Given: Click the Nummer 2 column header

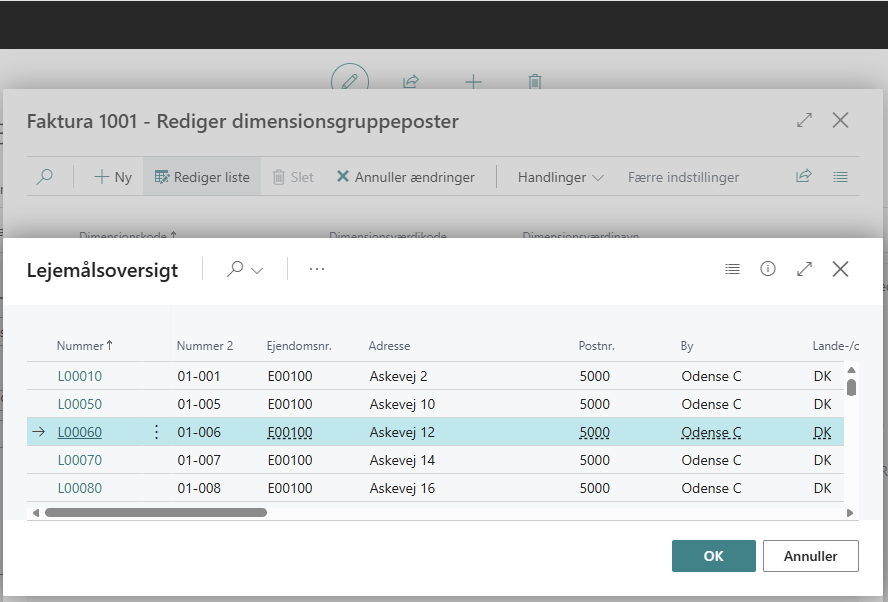Looking at the screenshot, I should pyautogui.click(x=204, y=345).
